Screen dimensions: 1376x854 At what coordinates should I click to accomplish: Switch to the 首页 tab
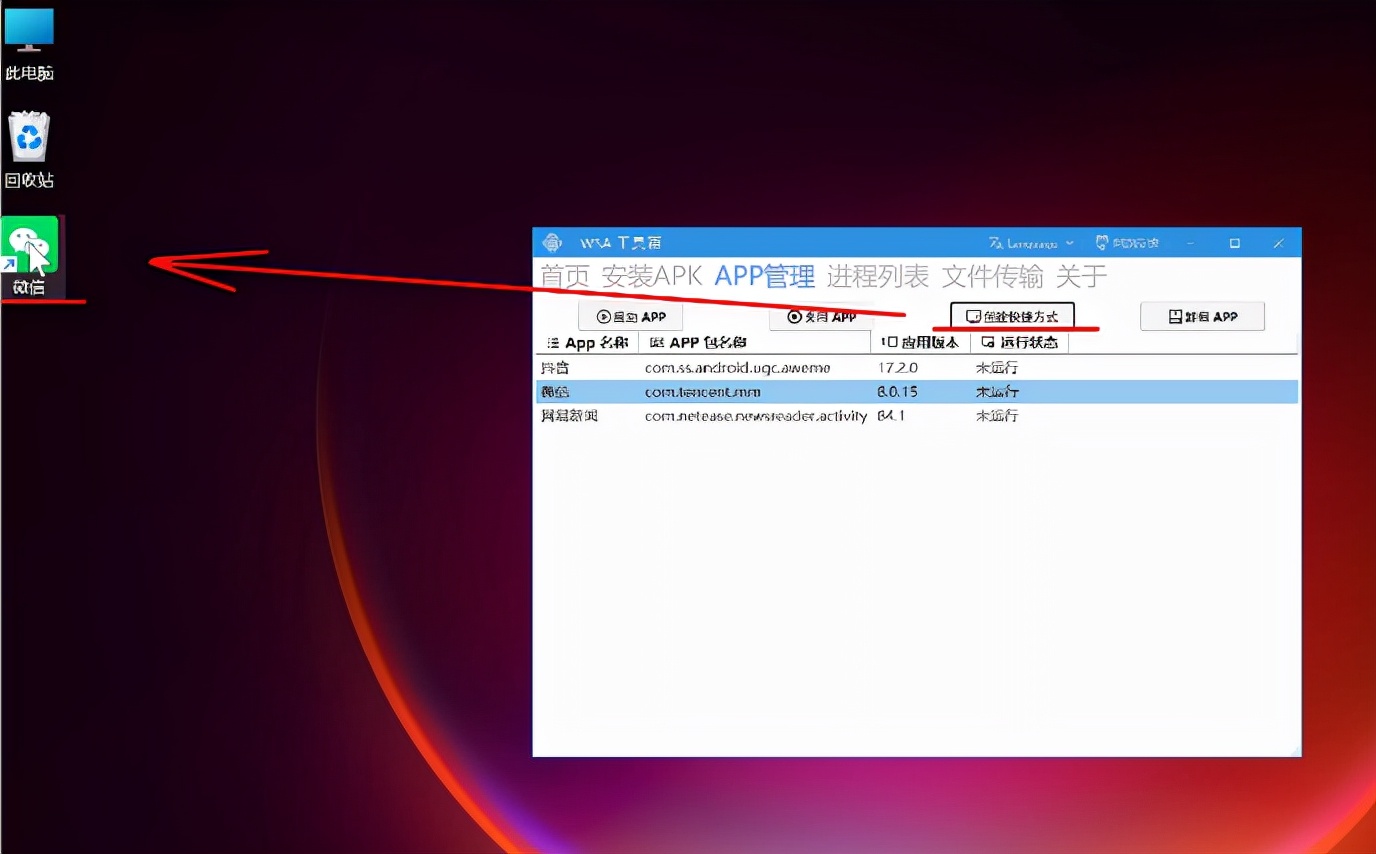click(x=563, y=277)
